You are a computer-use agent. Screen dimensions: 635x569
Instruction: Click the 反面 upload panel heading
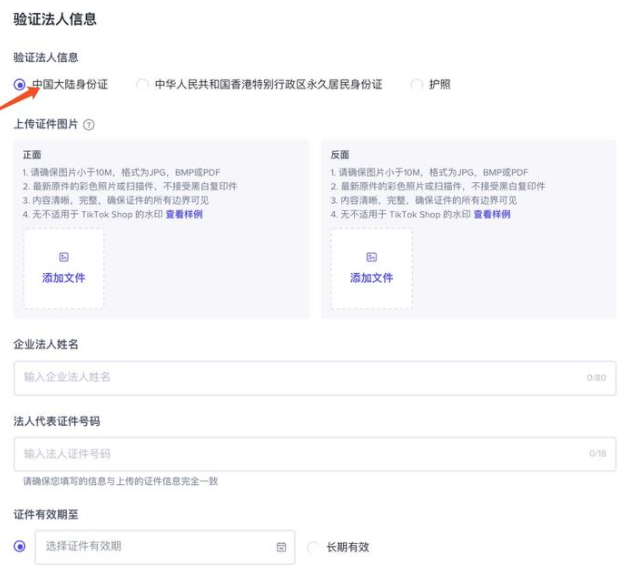340,155
